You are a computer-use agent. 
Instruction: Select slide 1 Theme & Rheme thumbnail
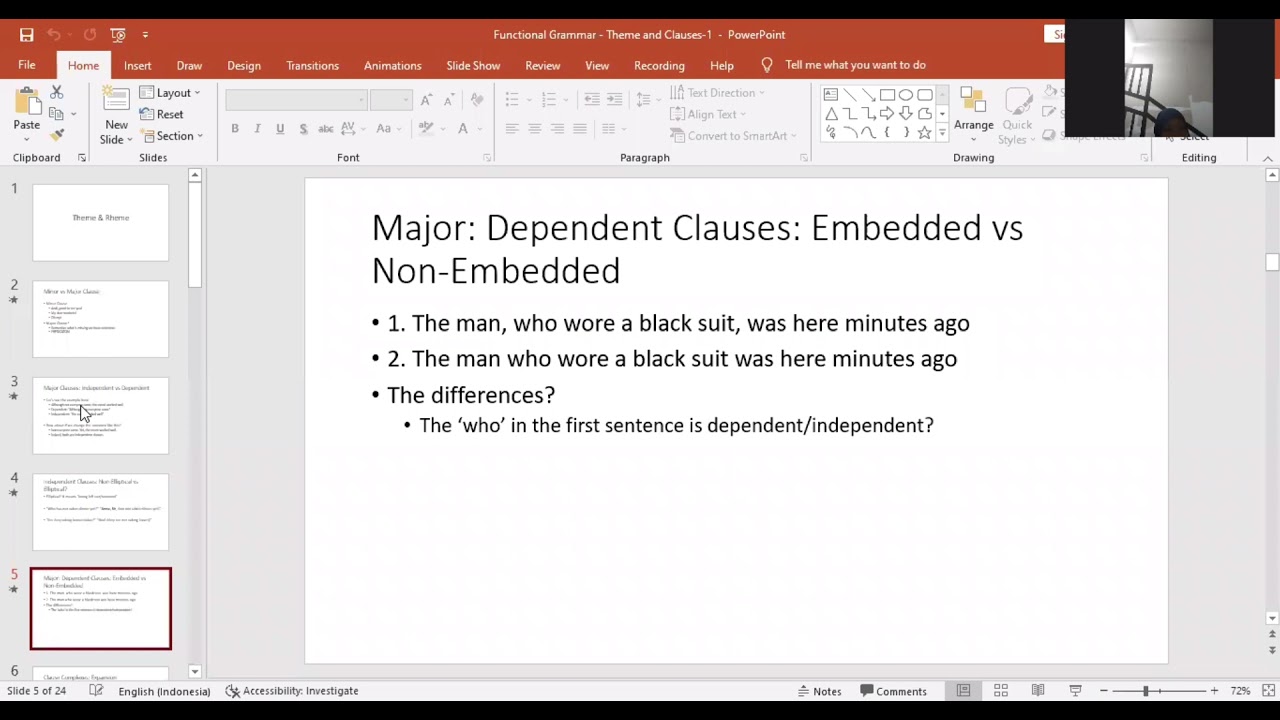coord(101,222)
